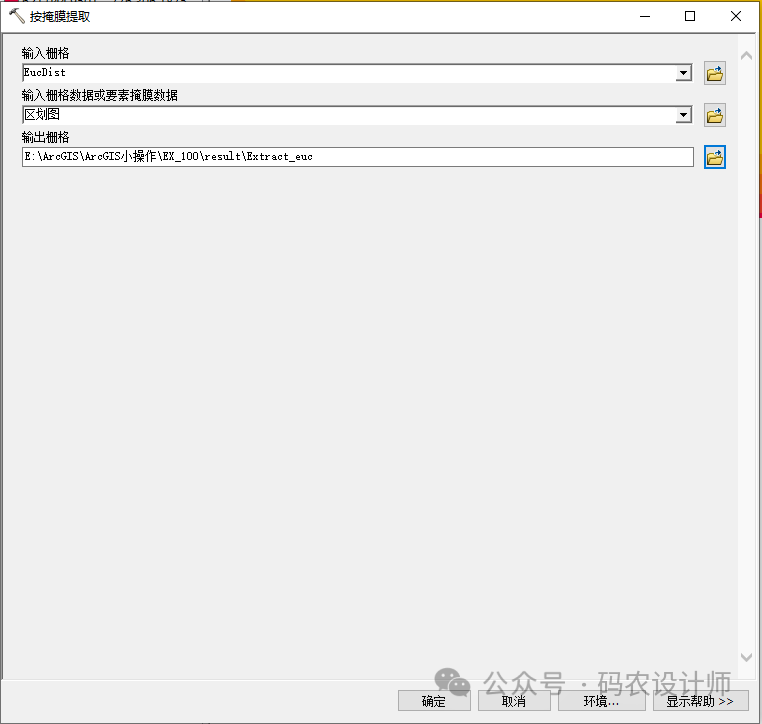Click the hammer tool icon in title bar

pyautogui.click(x=17, y=16)
